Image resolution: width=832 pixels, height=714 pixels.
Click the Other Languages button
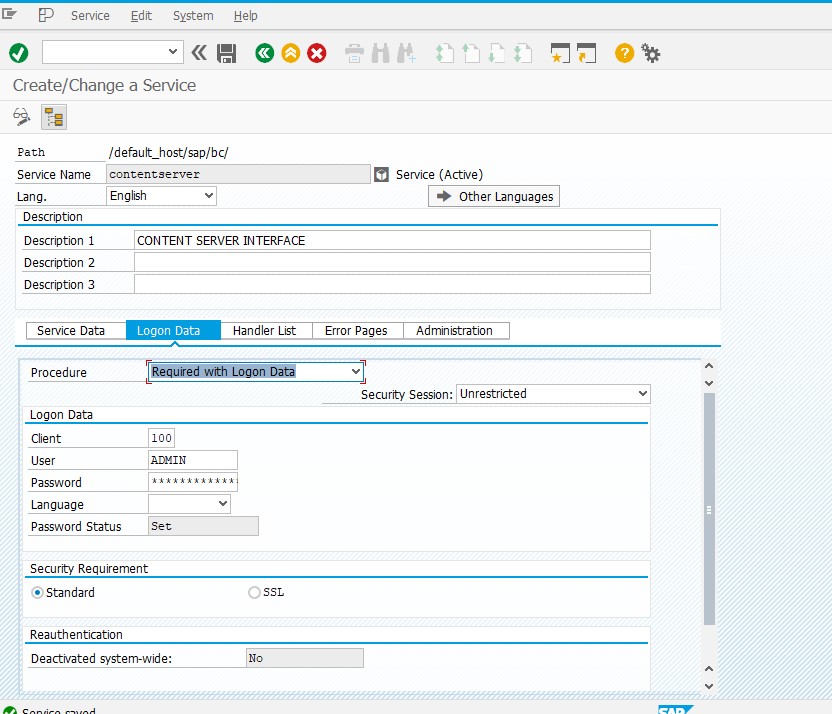(x=494, y=196)
